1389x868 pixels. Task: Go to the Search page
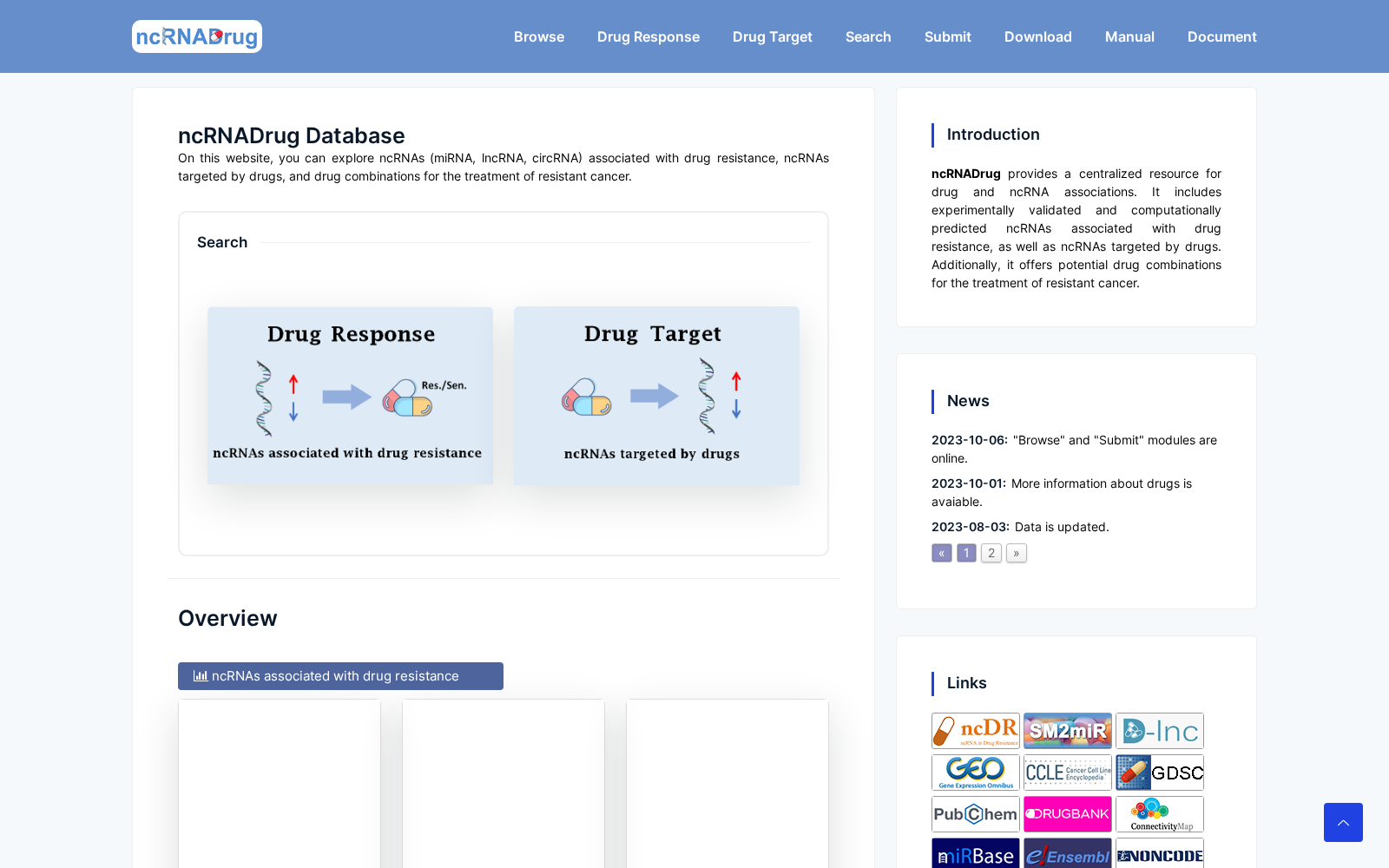pos(868,36)
